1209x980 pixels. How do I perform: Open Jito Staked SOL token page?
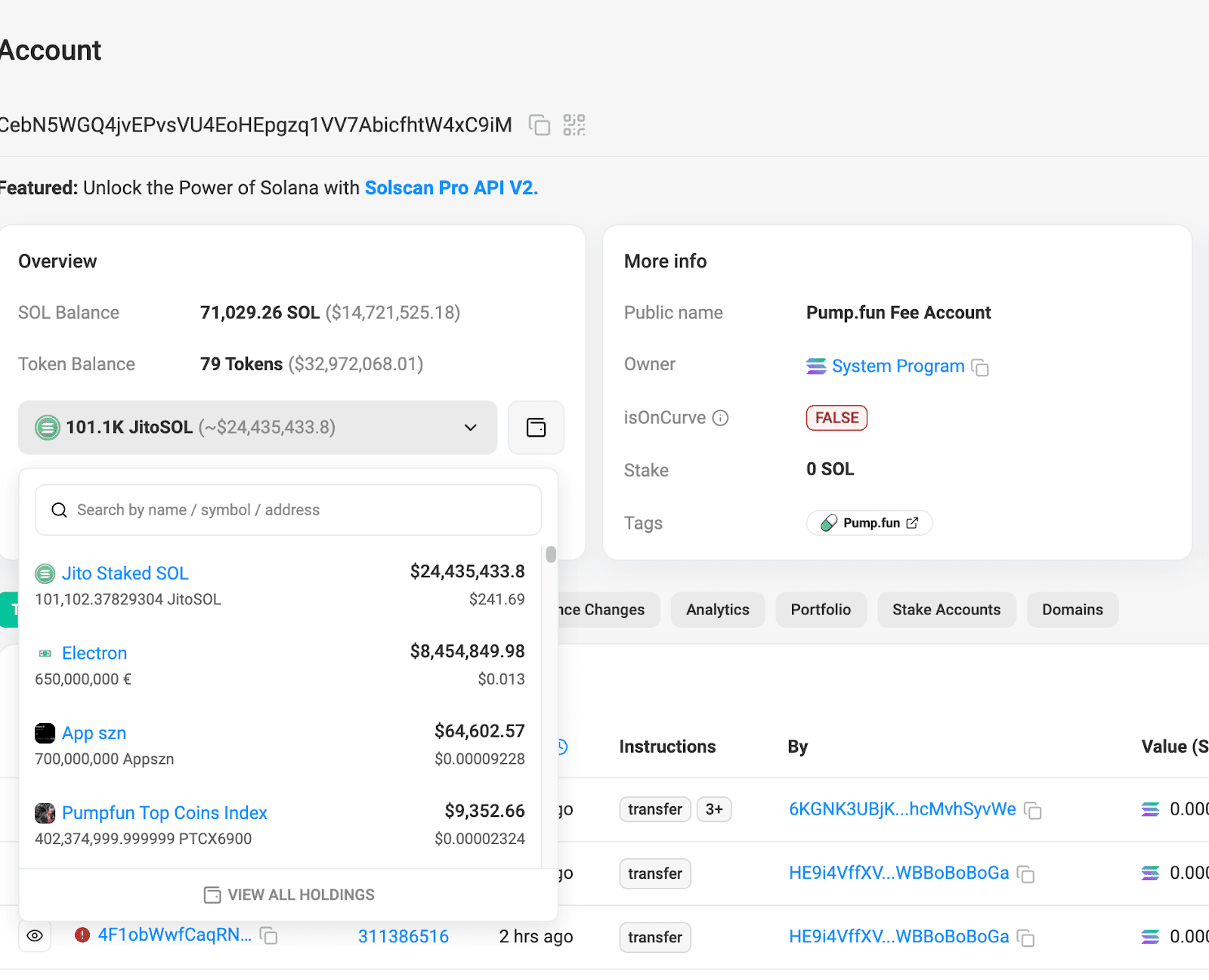tap(125, 573)
